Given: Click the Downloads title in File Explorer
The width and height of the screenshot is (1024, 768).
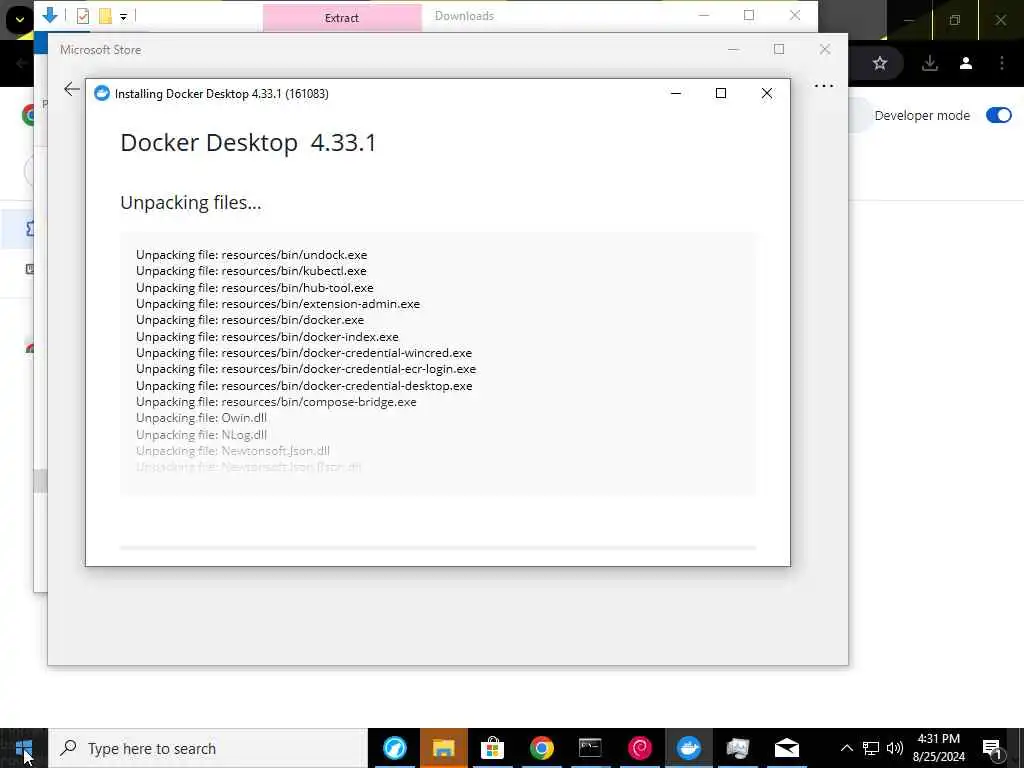Looking at the screenshot, I should pos(464,16).
